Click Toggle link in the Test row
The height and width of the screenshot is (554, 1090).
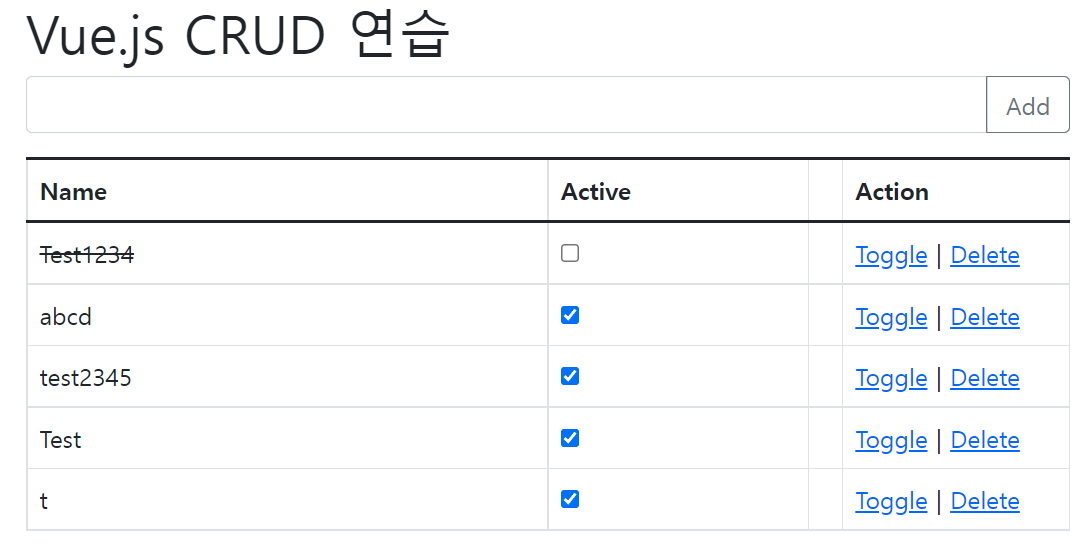[x=891, y=441]
